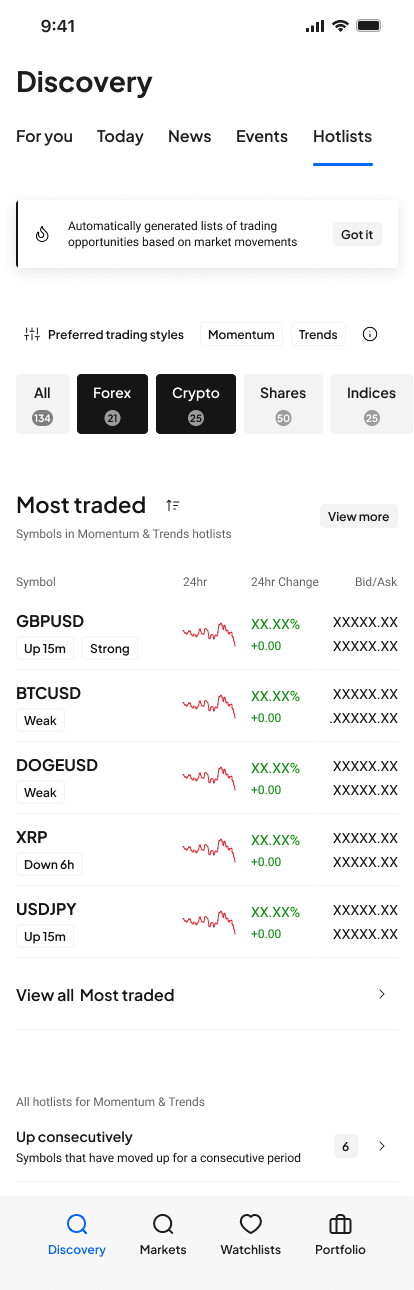This screenshot has height=1290, width=414.
Task: Switch to the News tab
Action: coord(189,136)
